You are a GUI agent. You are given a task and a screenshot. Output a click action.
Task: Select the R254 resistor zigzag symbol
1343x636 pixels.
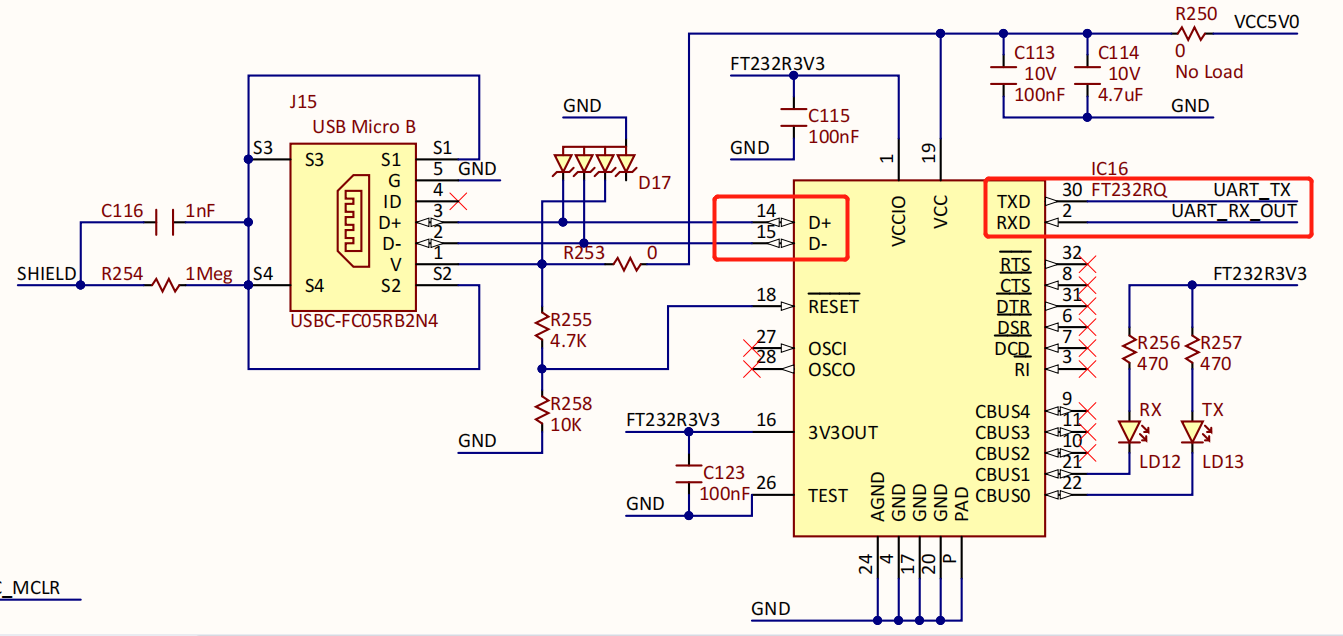click(167, 285)
